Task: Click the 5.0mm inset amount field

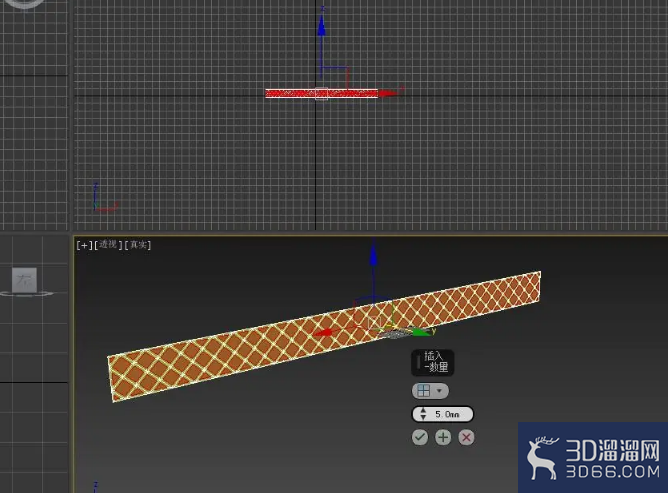Action: coord(443,414)
